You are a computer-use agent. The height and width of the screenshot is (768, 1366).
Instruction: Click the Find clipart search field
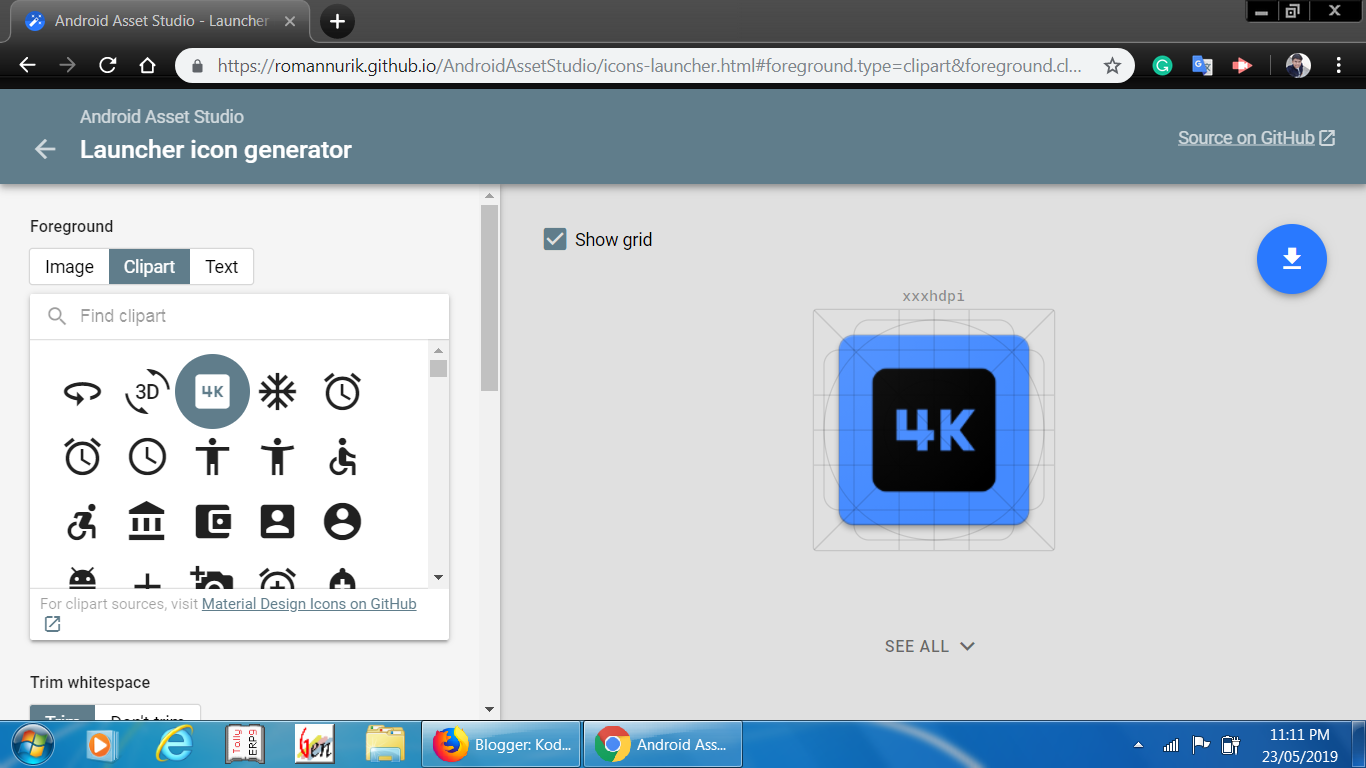coord(240,315)
